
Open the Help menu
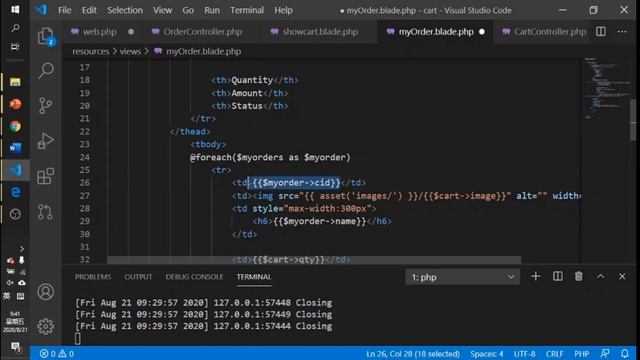pos(283,10)
